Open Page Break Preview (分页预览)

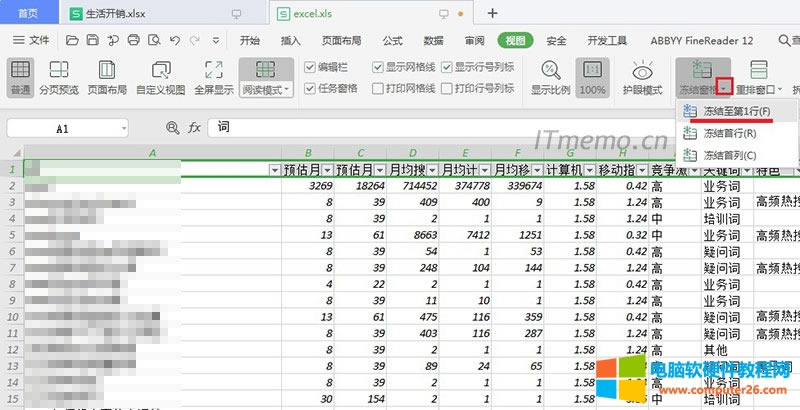point(60,77)
